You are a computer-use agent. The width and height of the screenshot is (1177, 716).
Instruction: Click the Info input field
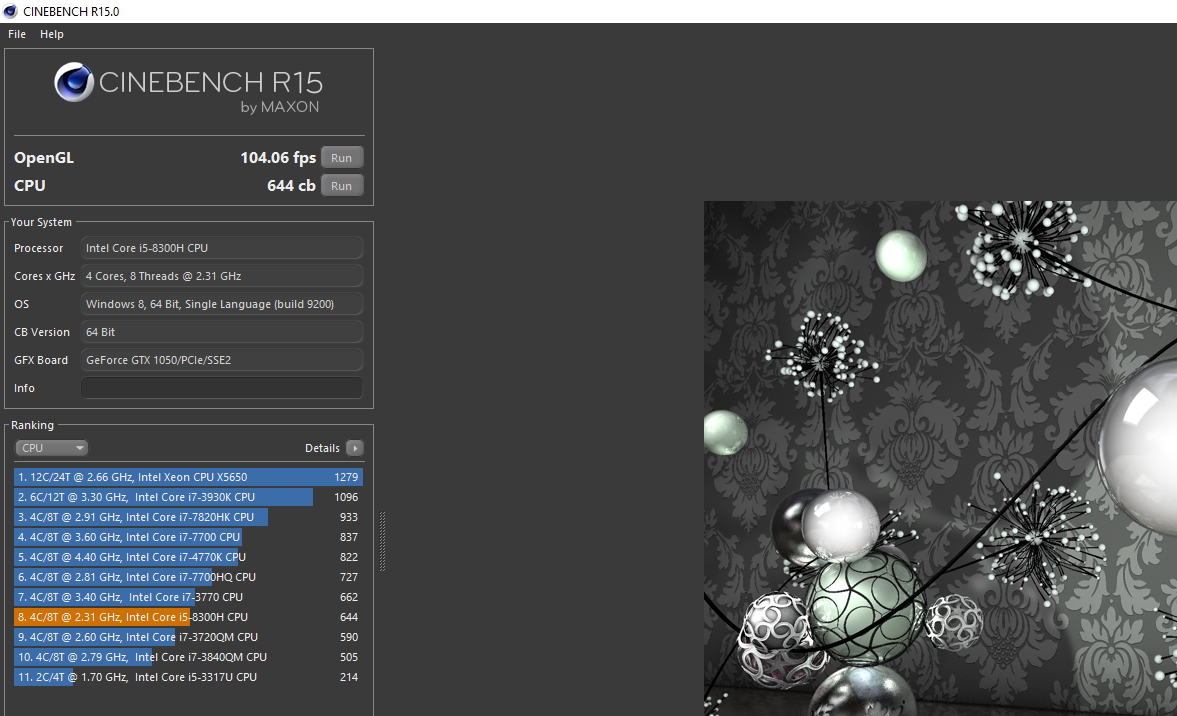tap(221, 388)
